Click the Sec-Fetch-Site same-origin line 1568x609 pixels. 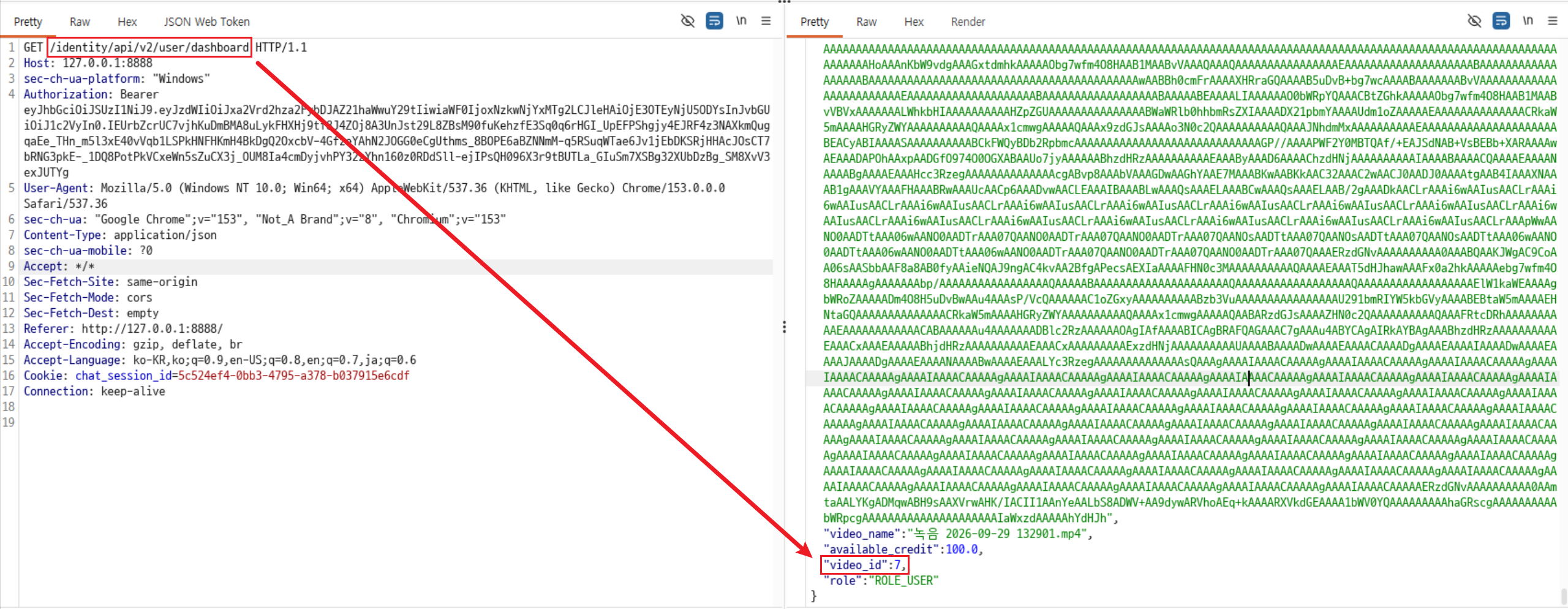(110, 282)
